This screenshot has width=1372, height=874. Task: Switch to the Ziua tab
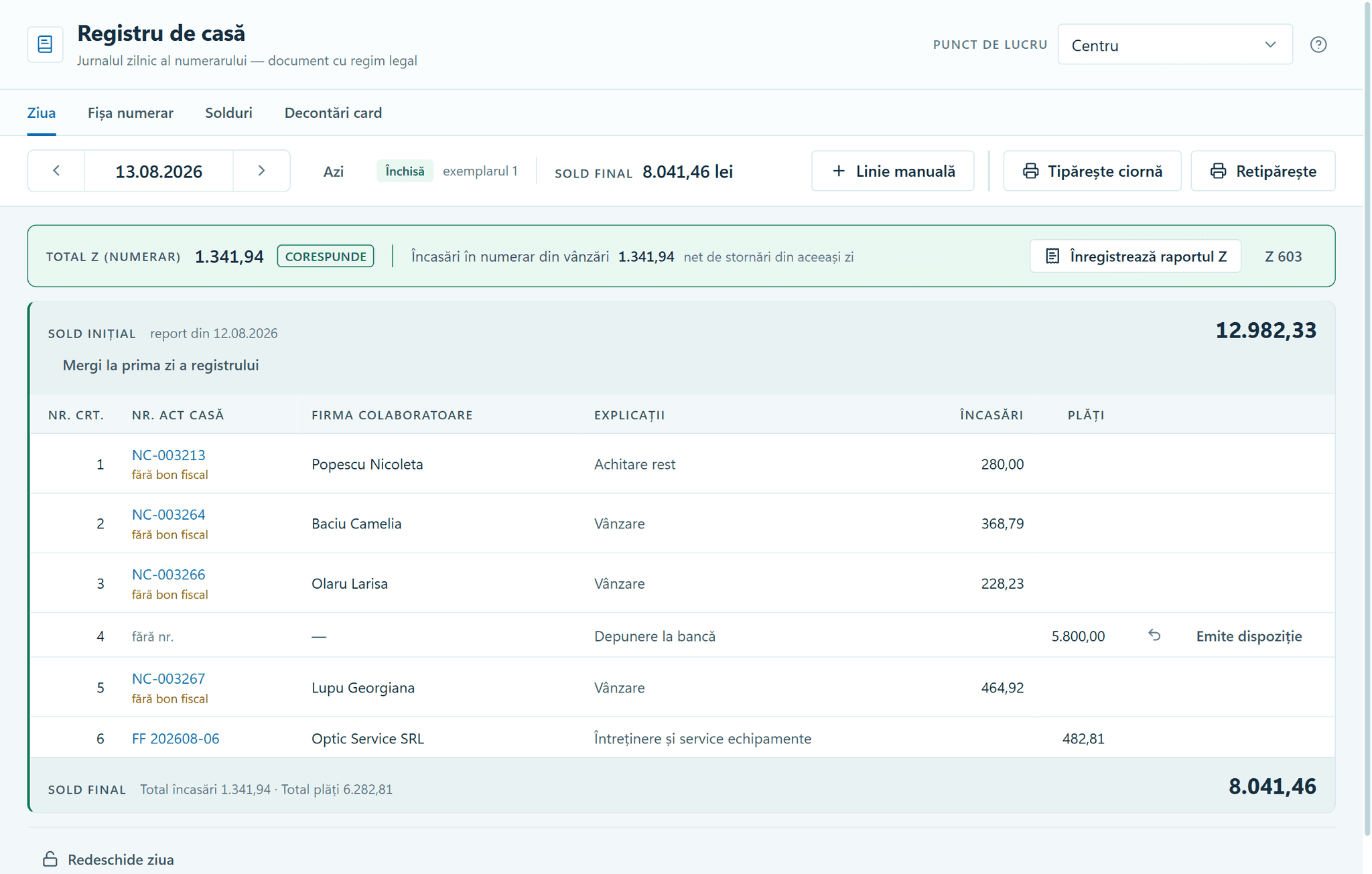(x=42, y=113)
